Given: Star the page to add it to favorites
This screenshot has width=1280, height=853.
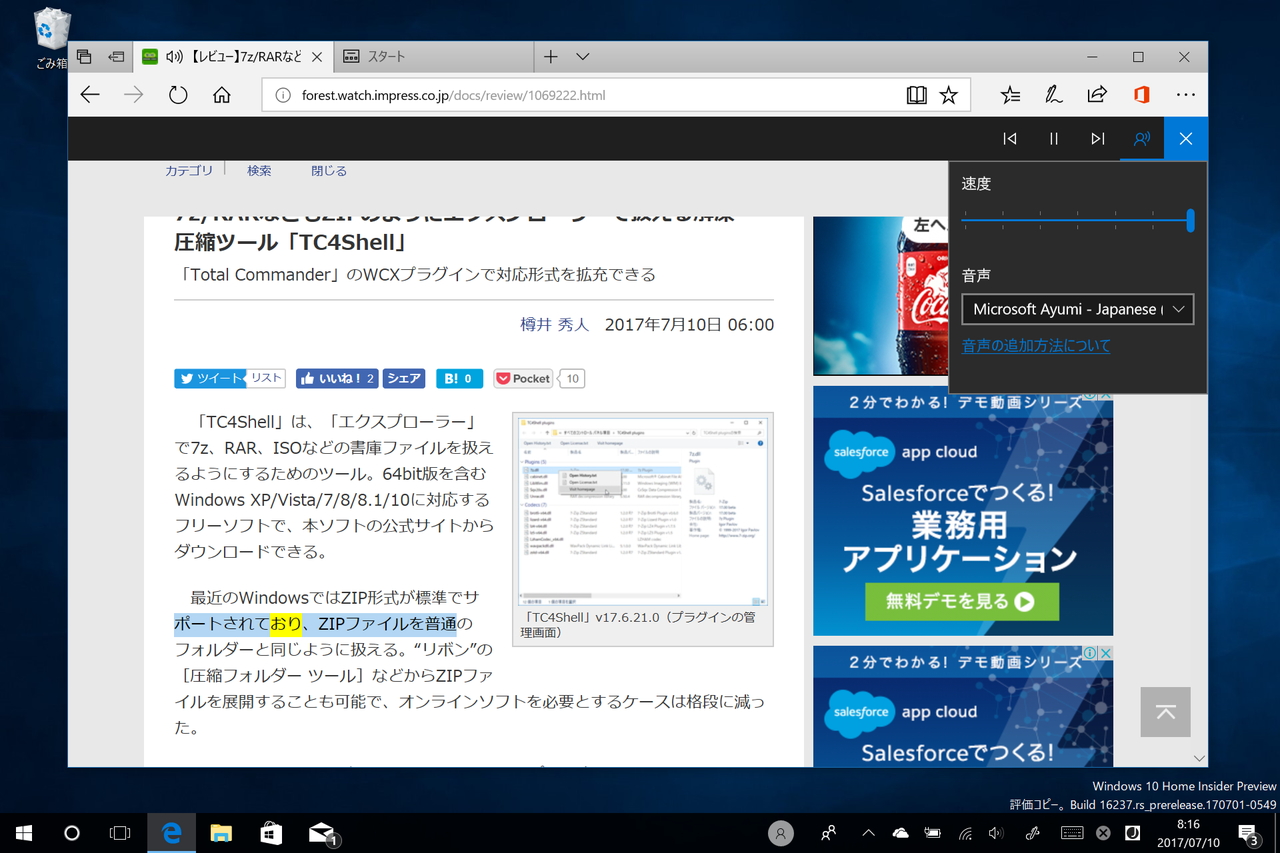Looking at the screenshot, I should [948, 94].
